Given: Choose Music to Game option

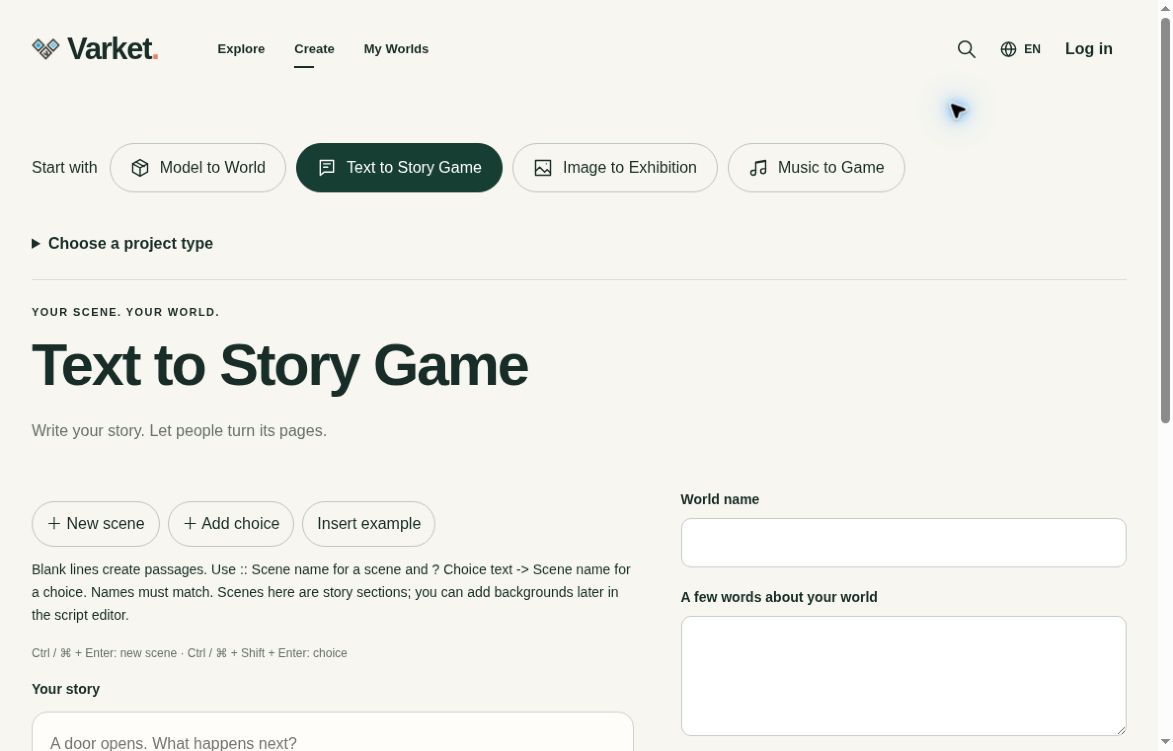Looking at the screenshot, I should point(816,168).
